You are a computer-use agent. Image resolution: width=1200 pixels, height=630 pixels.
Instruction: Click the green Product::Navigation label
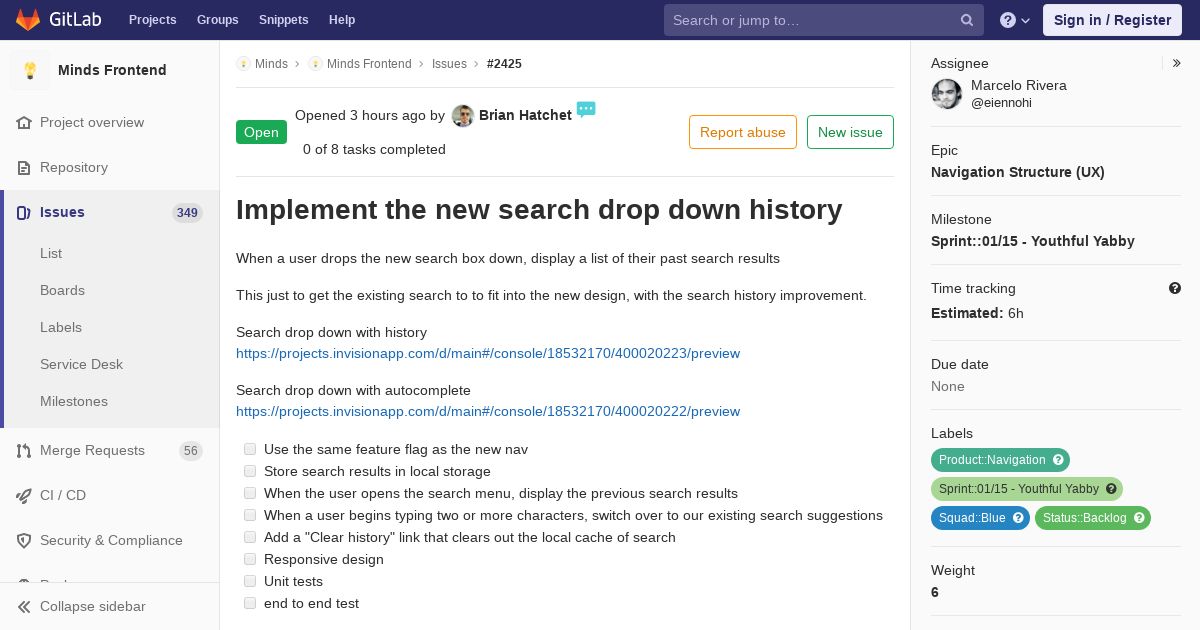(1000, 460)
